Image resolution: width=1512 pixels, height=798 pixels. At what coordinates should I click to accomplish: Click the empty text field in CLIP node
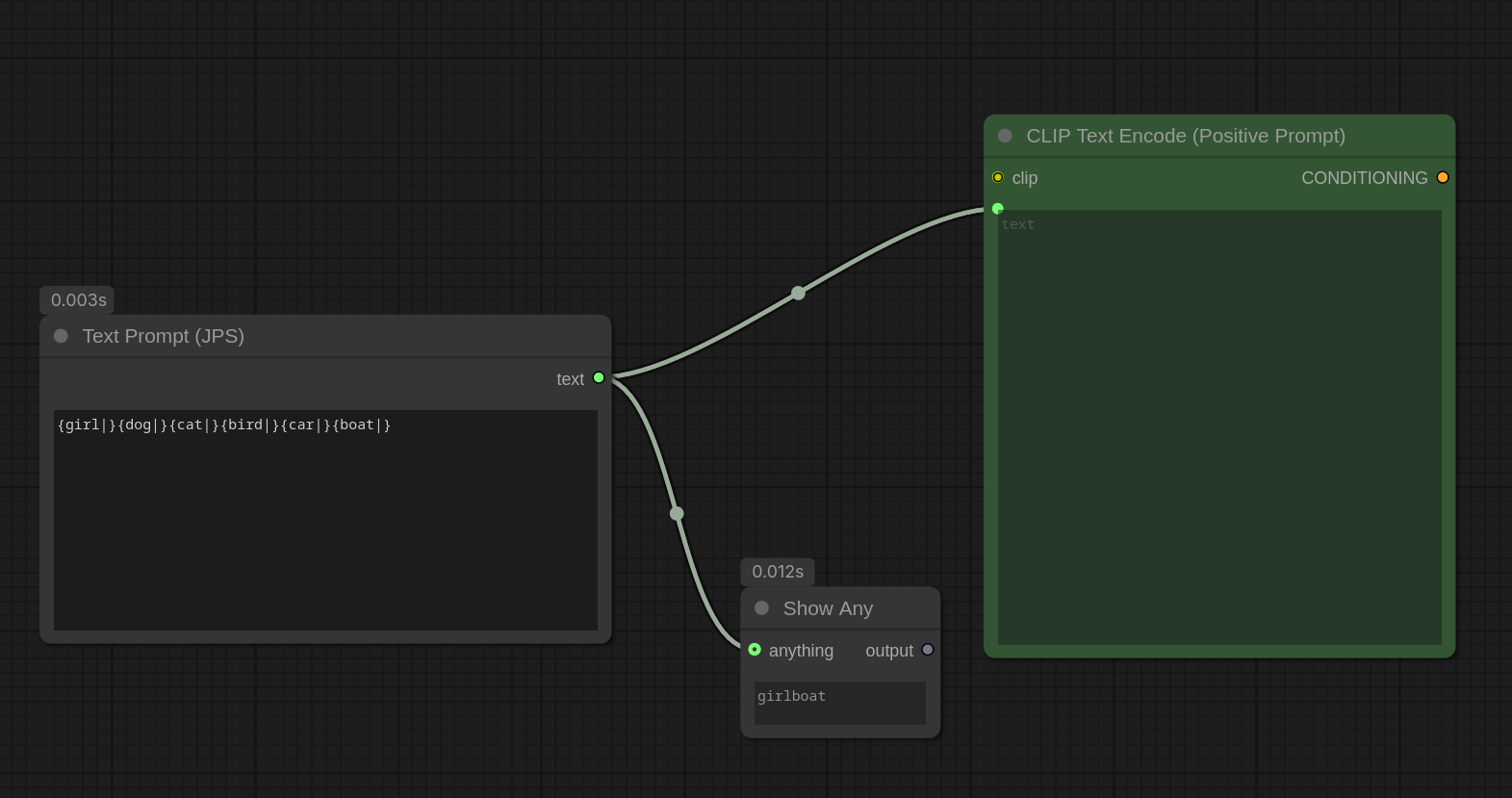[1219, 427]
